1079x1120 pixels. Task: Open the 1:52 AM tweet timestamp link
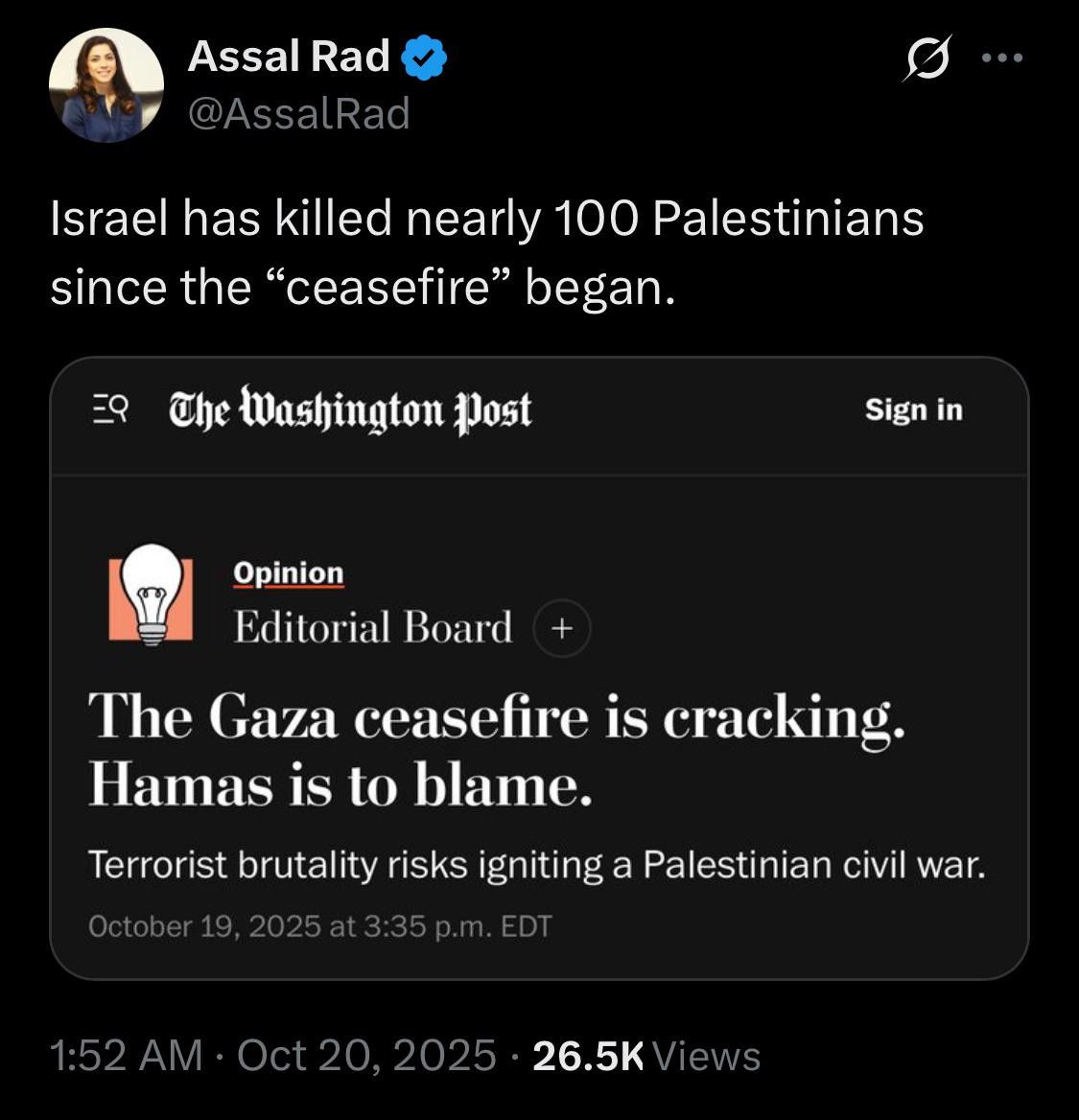point(126,1056)
